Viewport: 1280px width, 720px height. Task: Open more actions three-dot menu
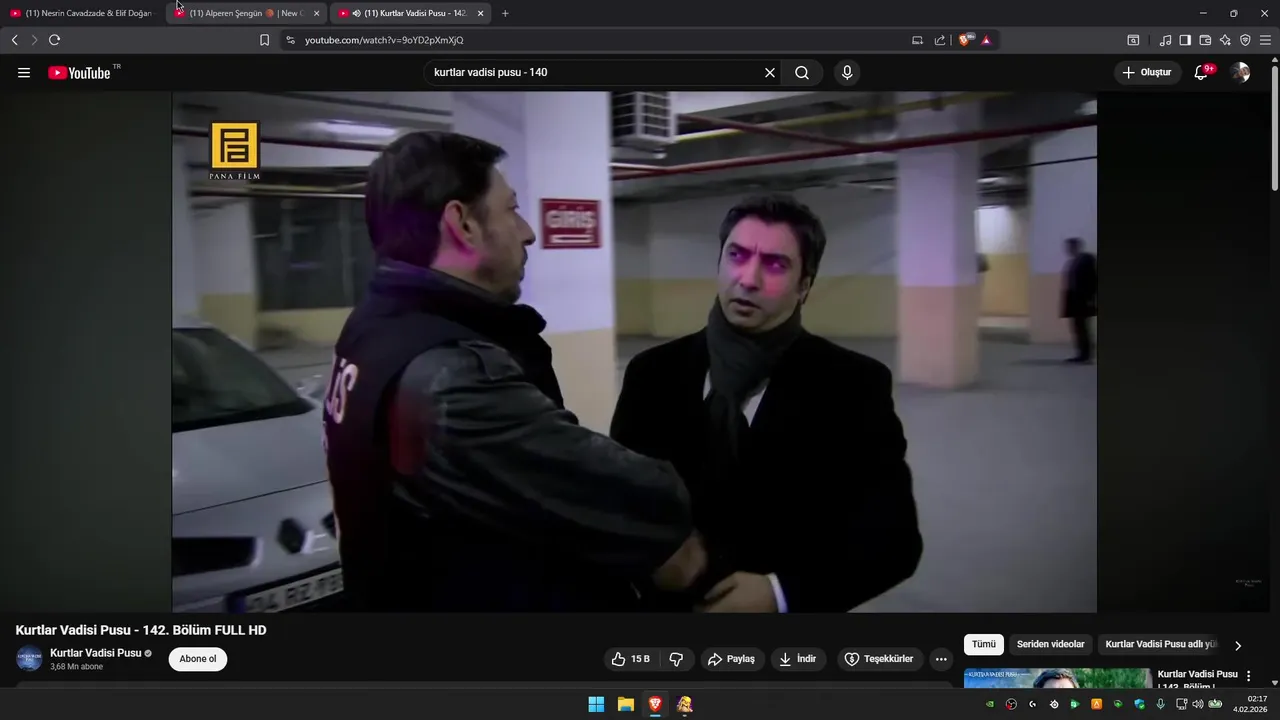[941, 659]
